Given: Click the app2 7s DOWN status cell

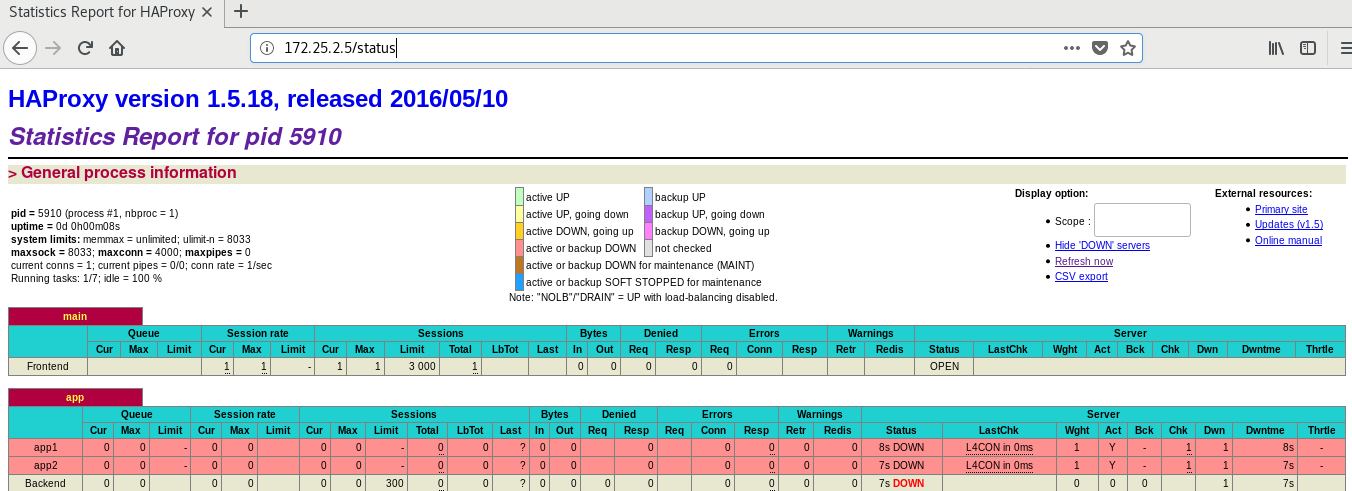Looking at the screenshot, I should (901, 465).
